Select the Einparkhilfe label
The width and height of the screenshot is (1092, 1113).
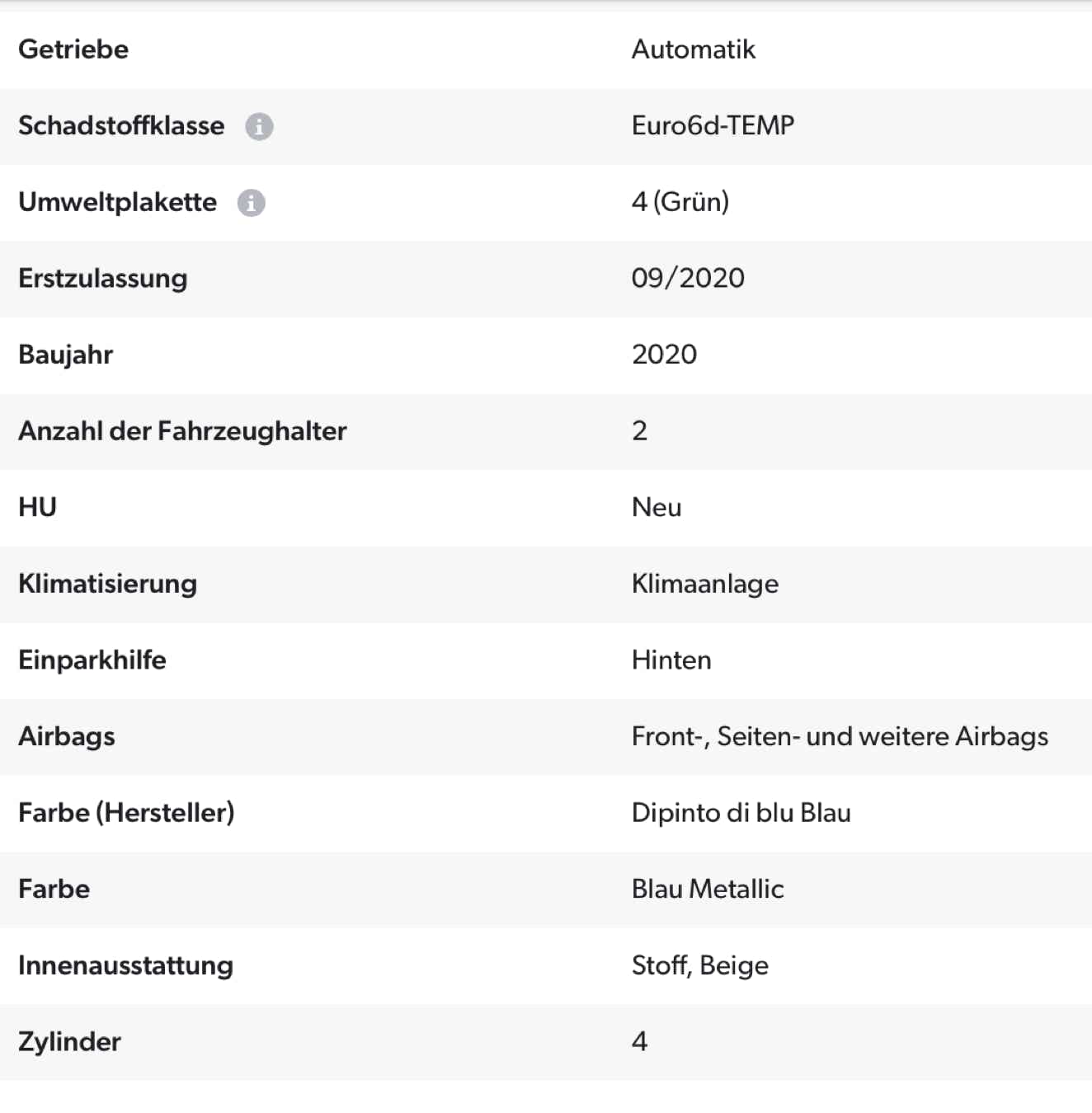[92, 660]
